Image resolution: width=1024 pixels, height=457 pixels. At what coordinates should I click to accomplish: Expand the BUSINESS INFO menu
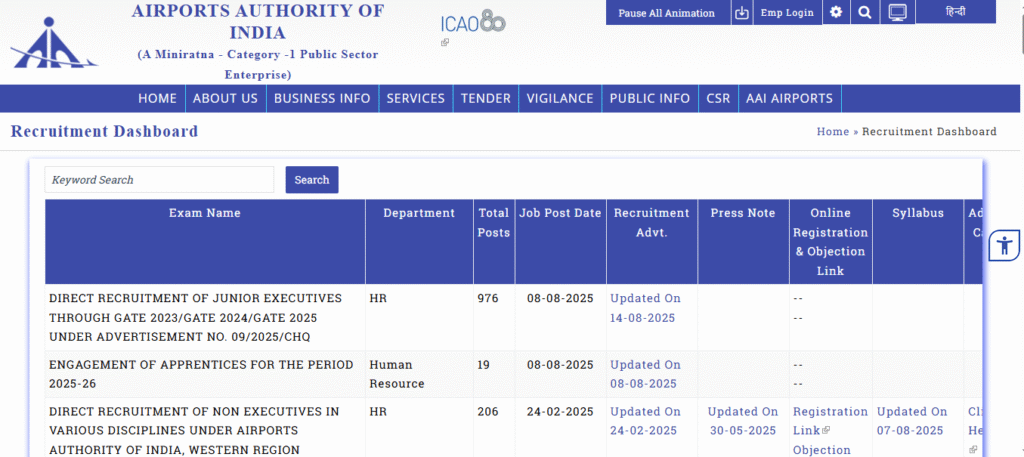point(322,98)
